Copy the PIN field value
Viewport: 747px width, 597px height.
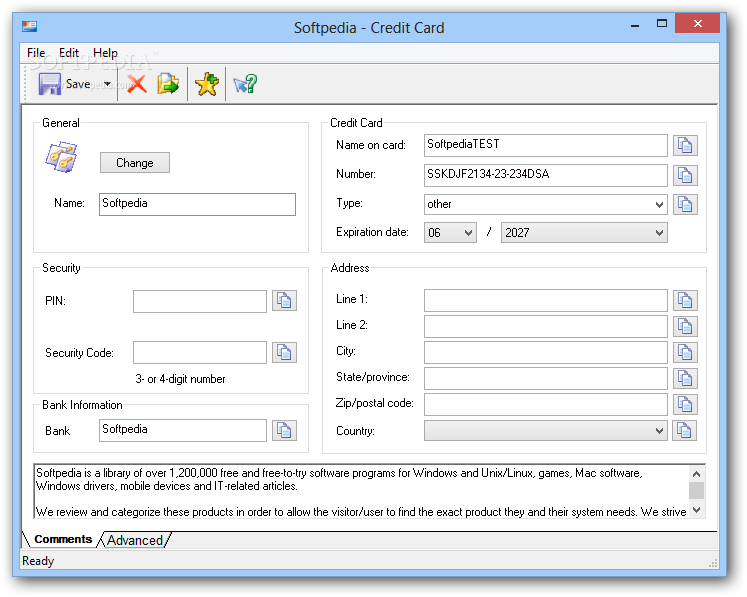click(x=284, y=301)
